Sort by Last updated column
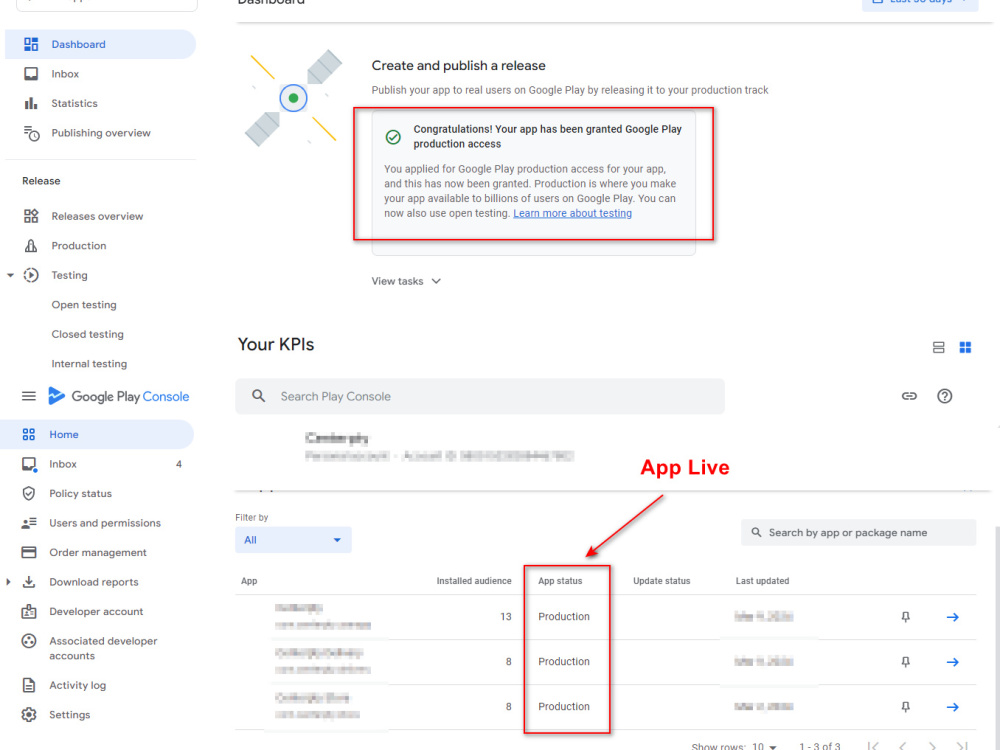This screenshot has width=1000, height=750. [762, 581]
